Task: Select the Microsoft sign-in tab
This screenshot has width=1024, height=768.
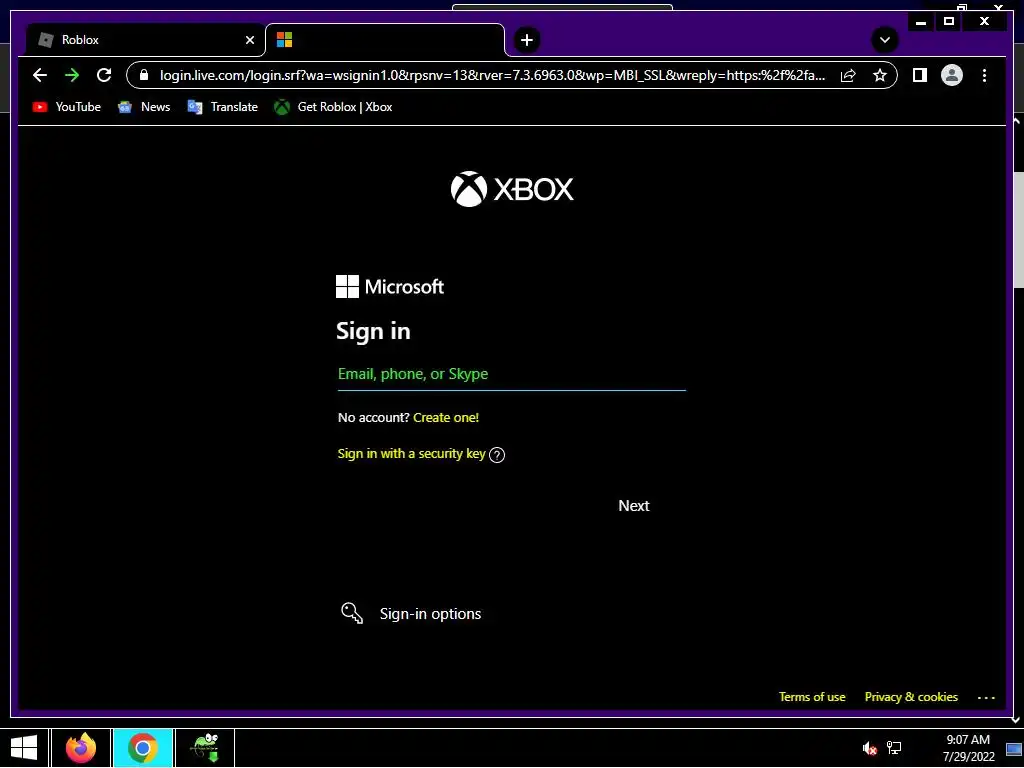Action: [385, 40]
